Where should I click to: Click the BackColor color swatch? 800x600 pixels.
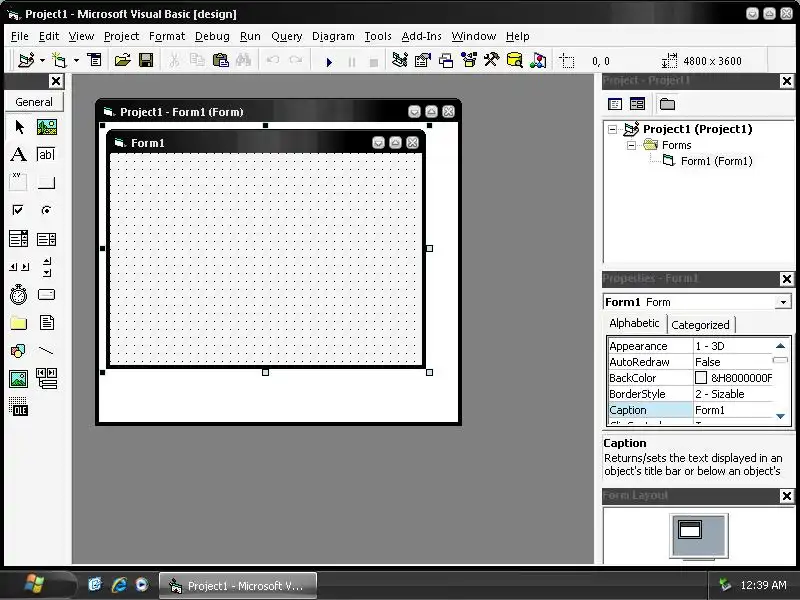pyautogui.click(x=701, y=378)
